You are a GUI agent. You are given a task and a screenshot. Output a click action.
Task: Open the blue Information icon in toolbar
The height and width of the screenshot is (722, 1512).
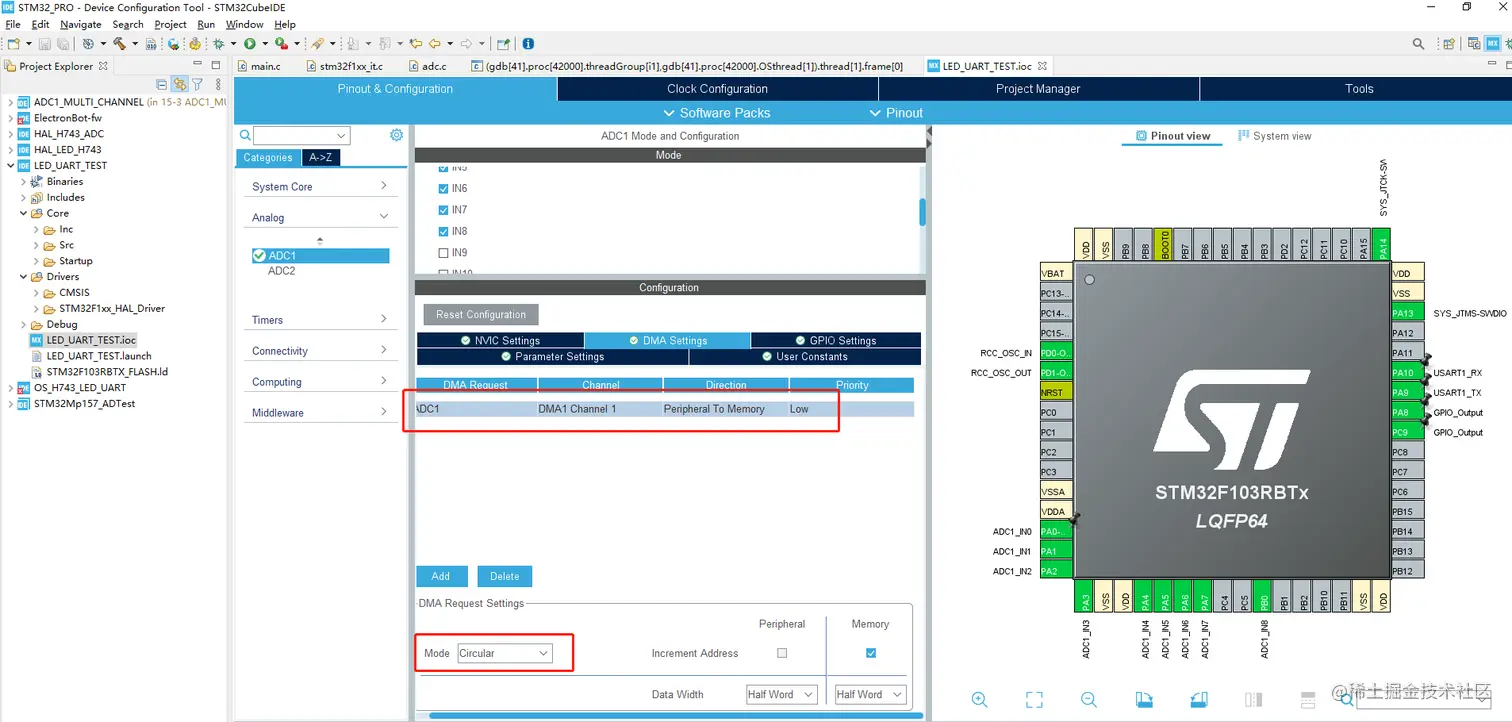coord(528,44)
